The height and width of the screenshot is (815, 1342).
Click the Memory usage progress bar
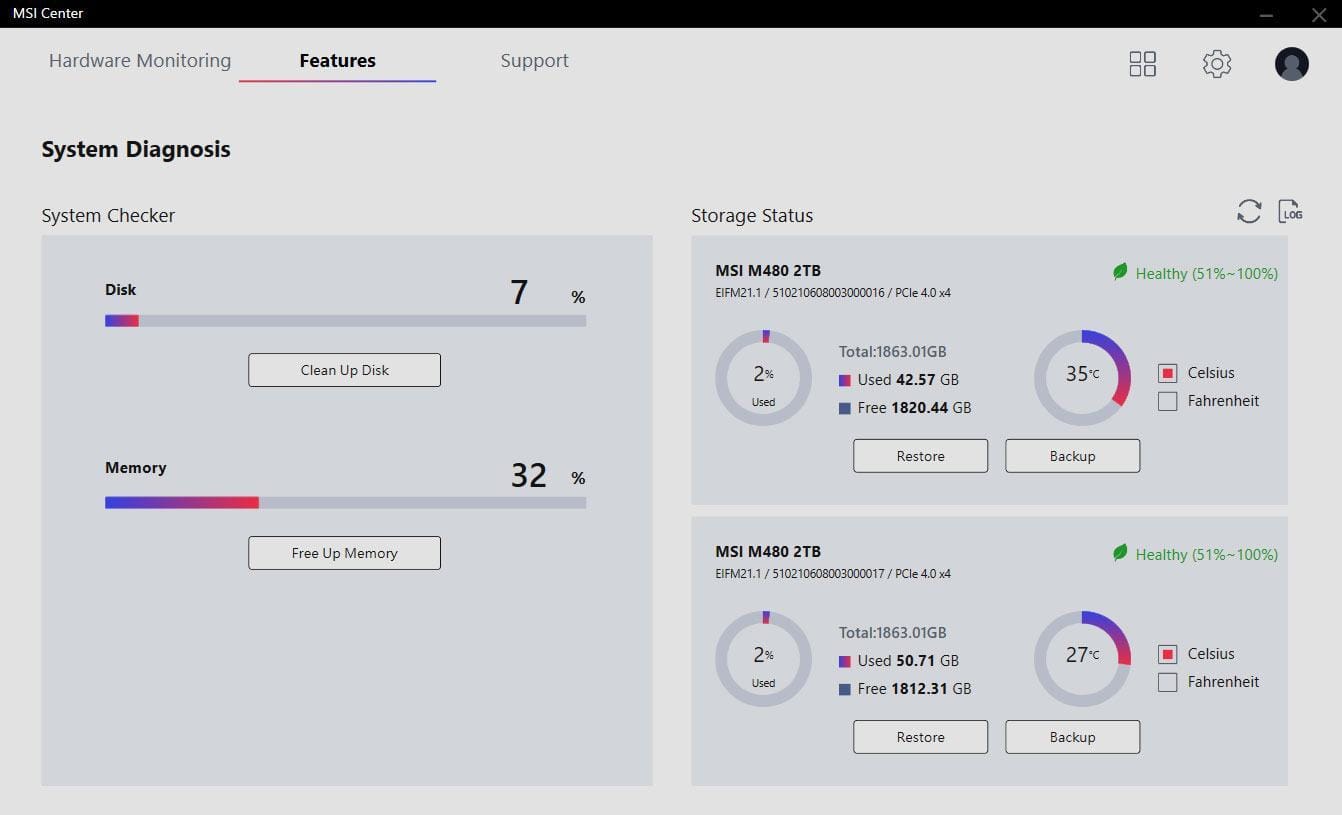coord(345,503)
